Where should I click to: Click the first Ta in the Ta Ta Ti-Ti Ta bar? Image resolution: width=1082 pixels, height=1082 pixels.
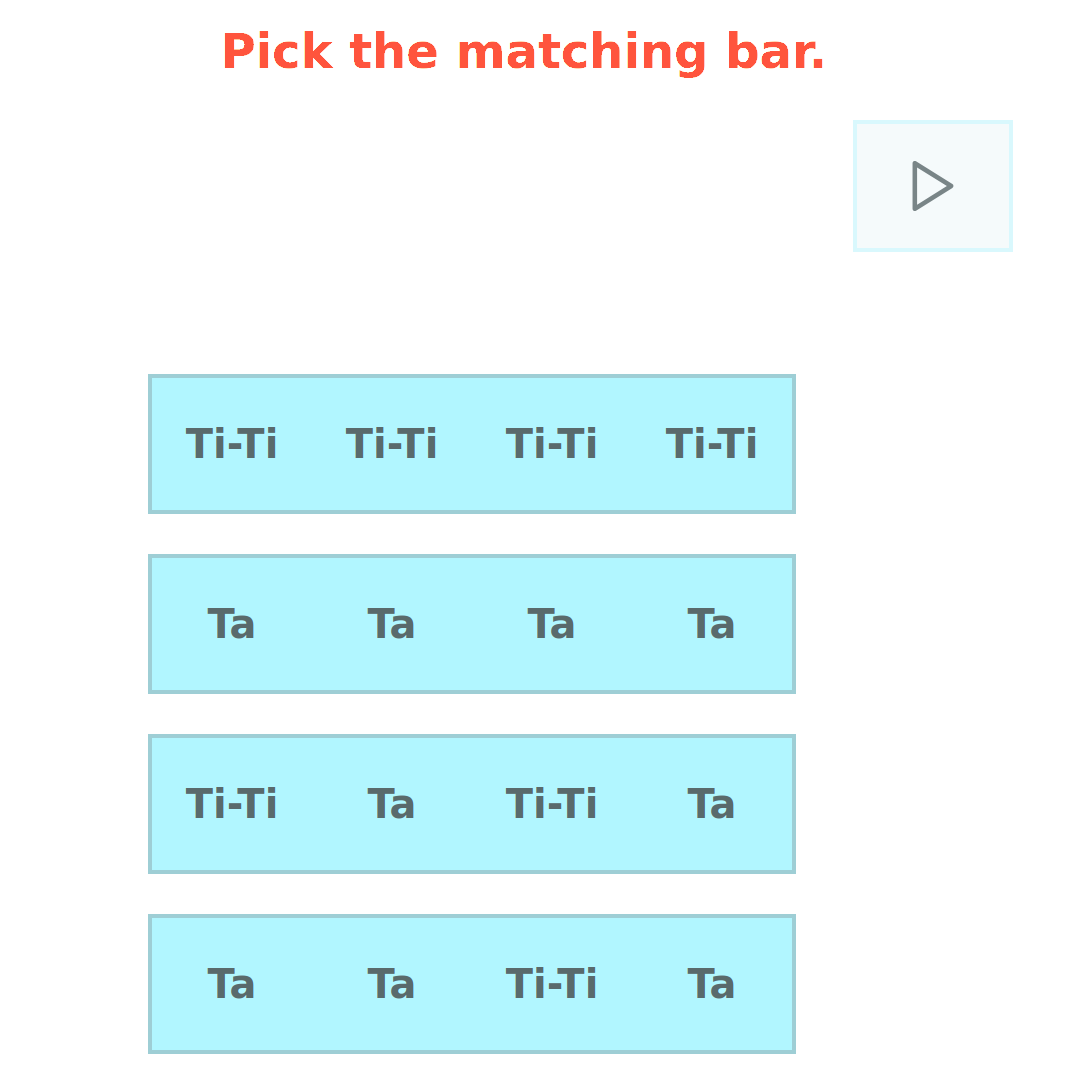pos(231,984)
